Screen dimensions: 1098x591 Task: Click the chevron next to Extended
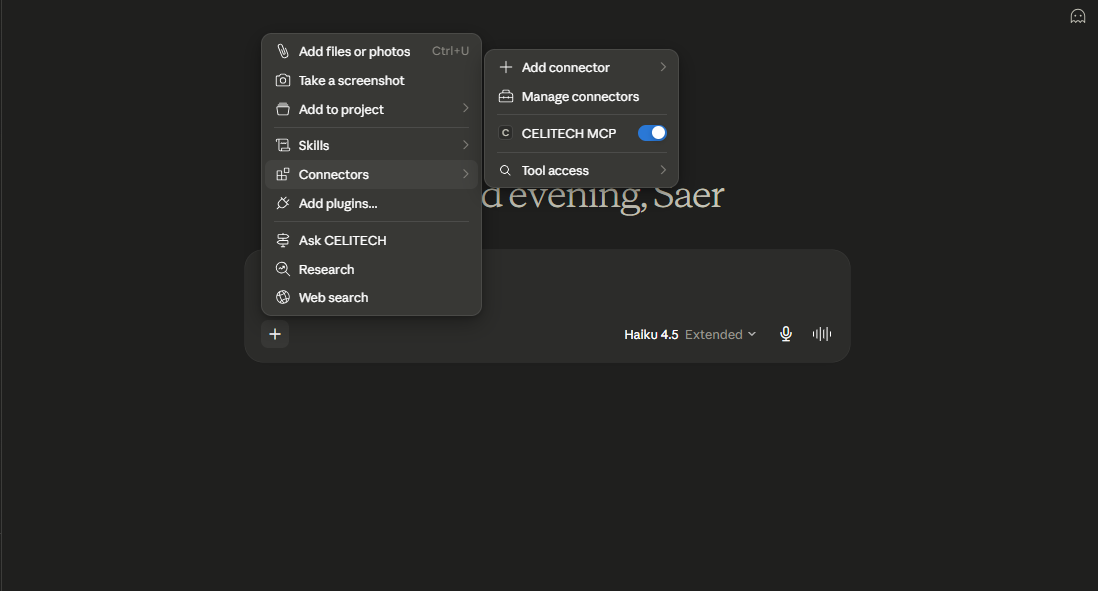(752, 334)
